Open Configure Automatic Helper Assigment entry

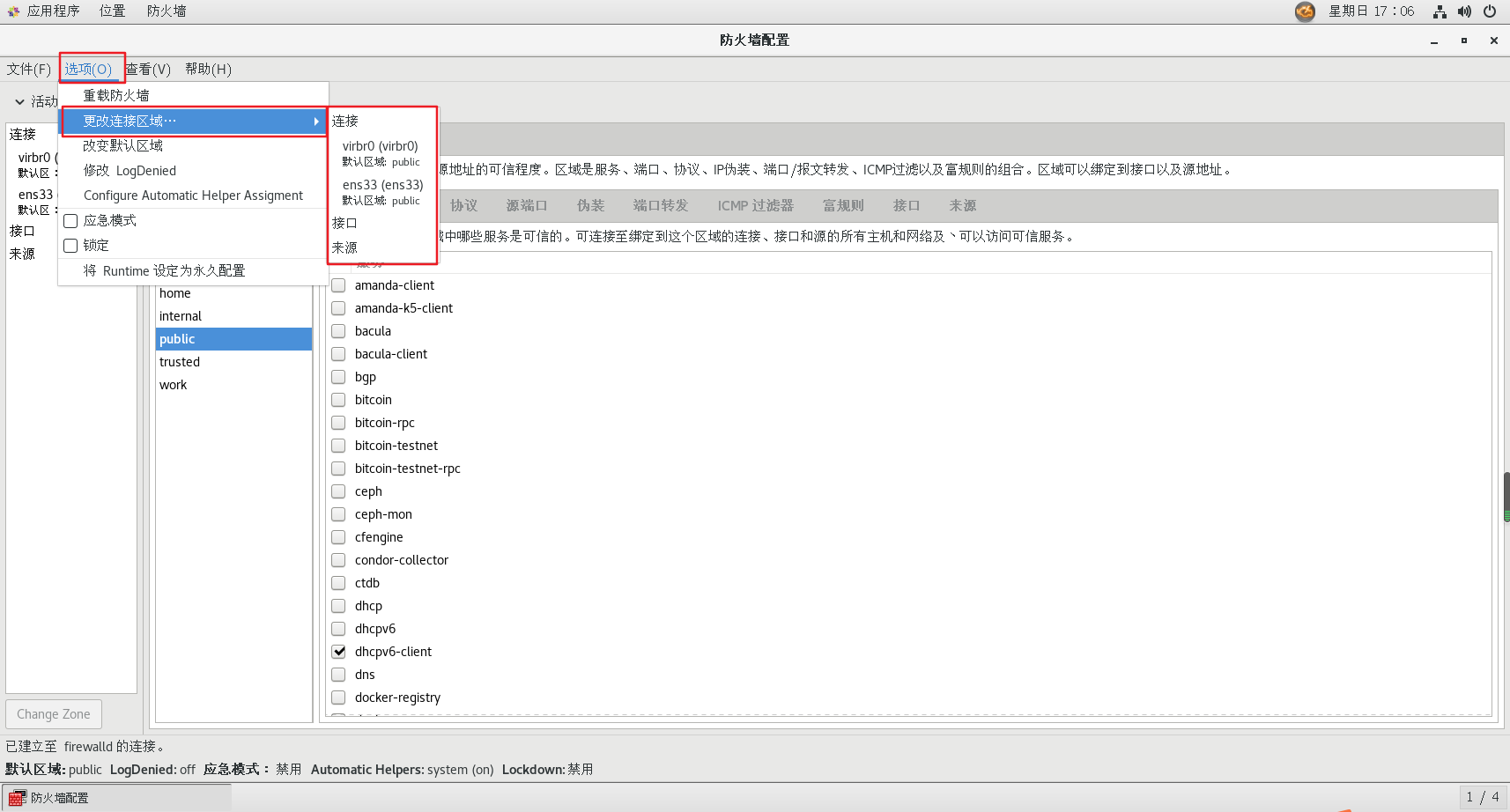click(193, 196)
